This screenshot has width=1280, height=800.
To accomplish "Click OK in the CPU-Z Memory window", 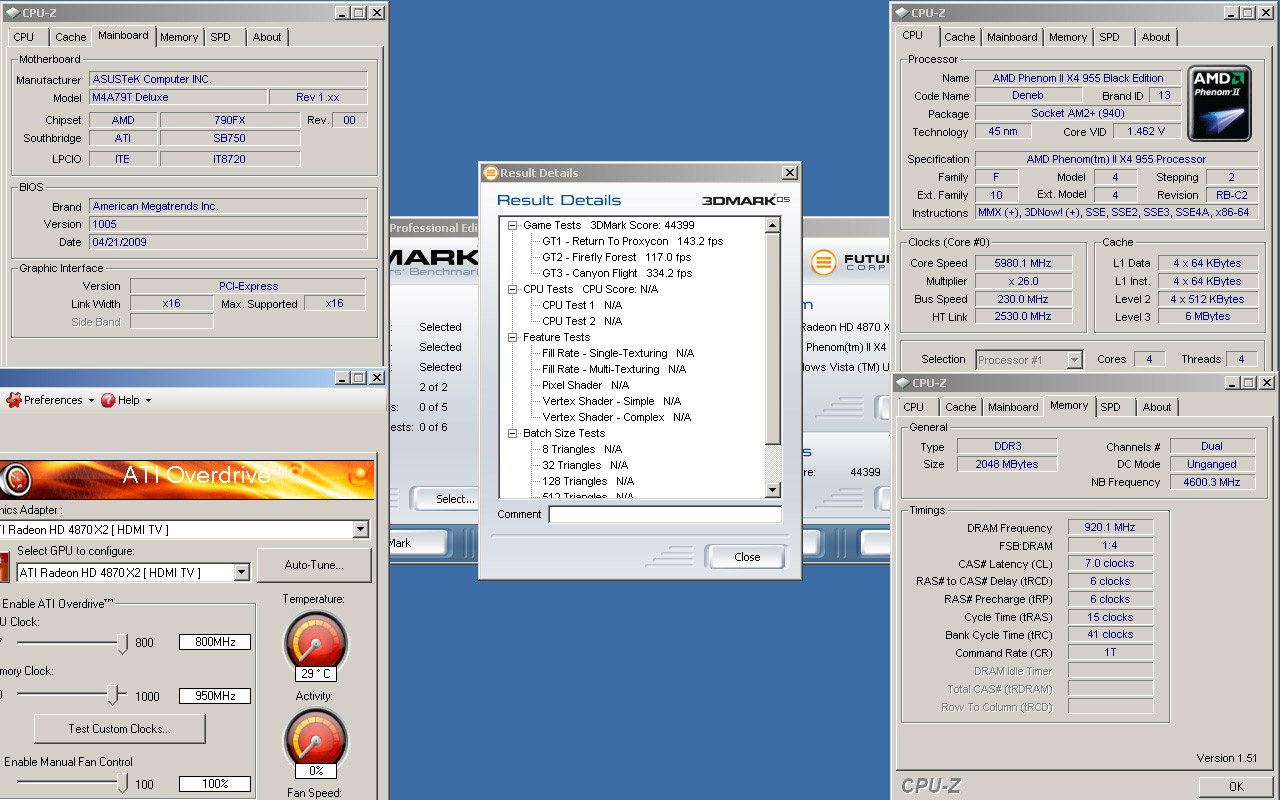I will 1236,786.
